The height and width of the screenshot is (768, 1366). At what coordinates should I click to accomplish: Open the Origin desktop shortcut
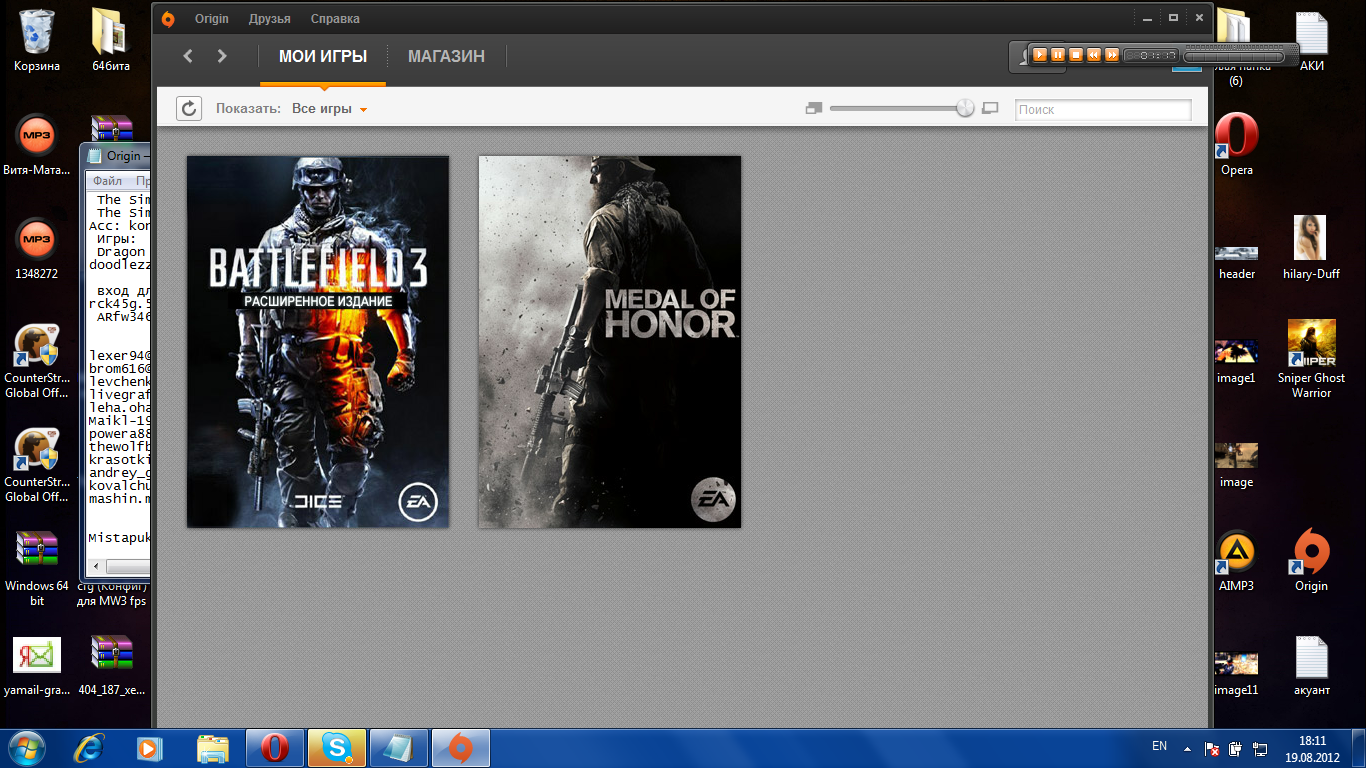pos(1311,560)
